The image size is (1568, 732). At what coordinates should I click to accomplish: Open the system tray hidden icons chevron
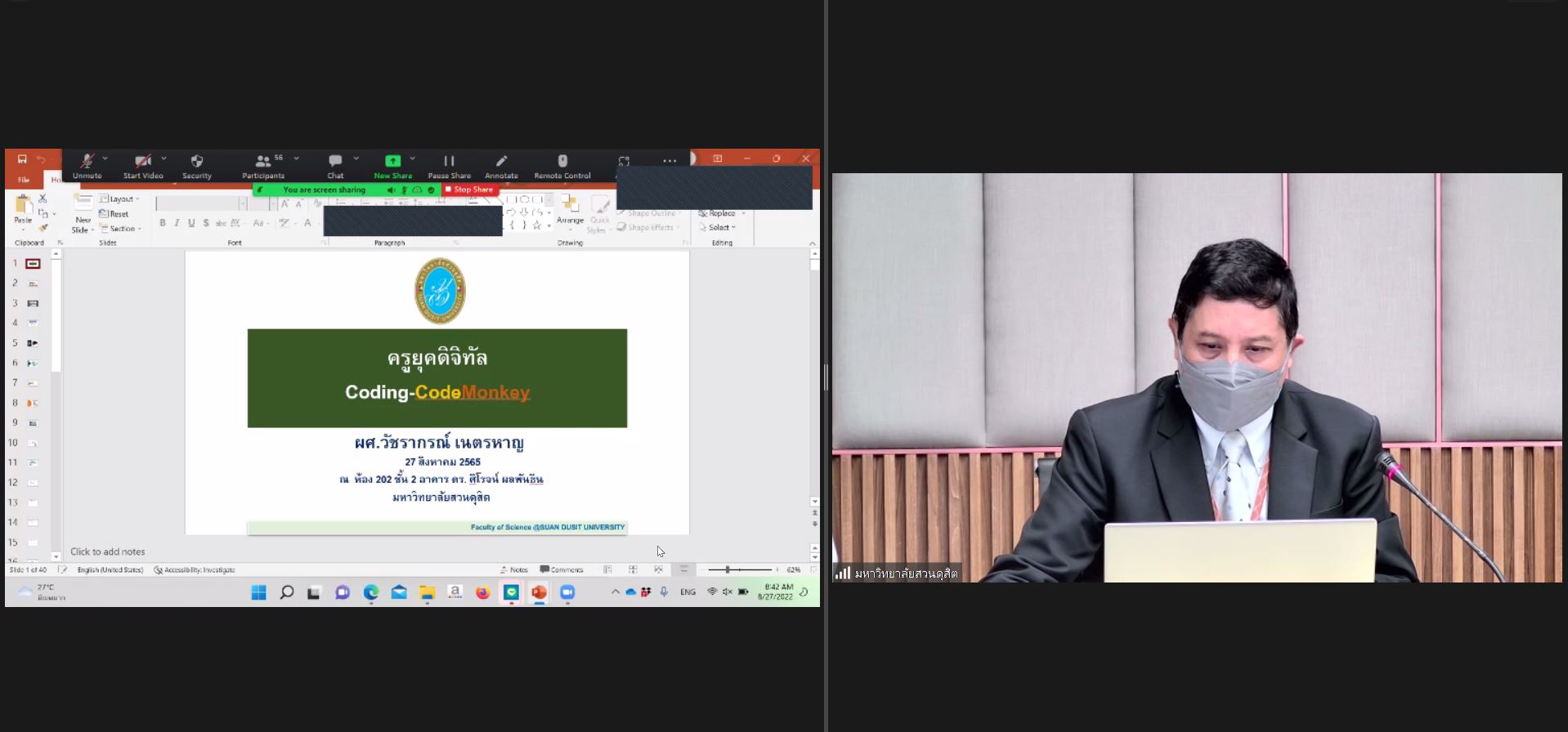(615, 592)
